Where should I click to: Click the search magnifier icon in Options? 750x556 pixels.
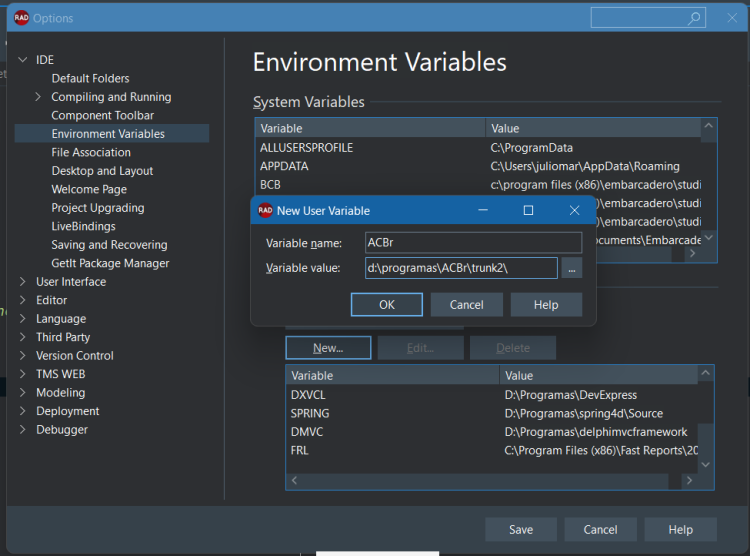(x=694, y=18)
